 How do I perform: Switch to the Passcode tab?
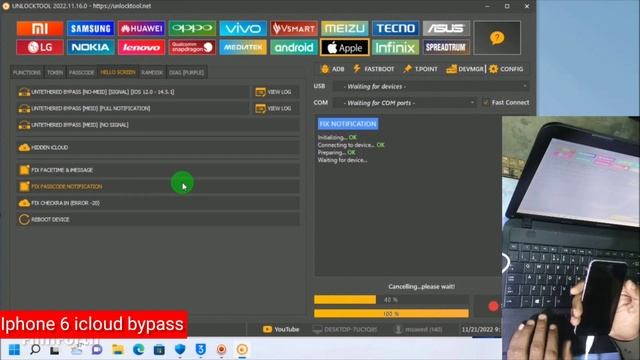(x=81, y=72)
